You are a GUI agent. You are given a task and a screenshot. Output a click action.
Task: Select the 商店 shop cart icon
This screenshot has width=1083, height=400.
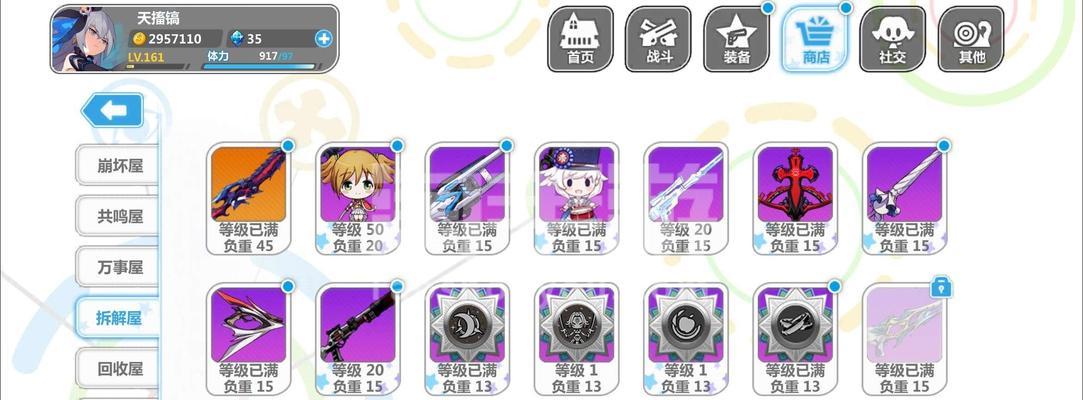pos(815,39)
